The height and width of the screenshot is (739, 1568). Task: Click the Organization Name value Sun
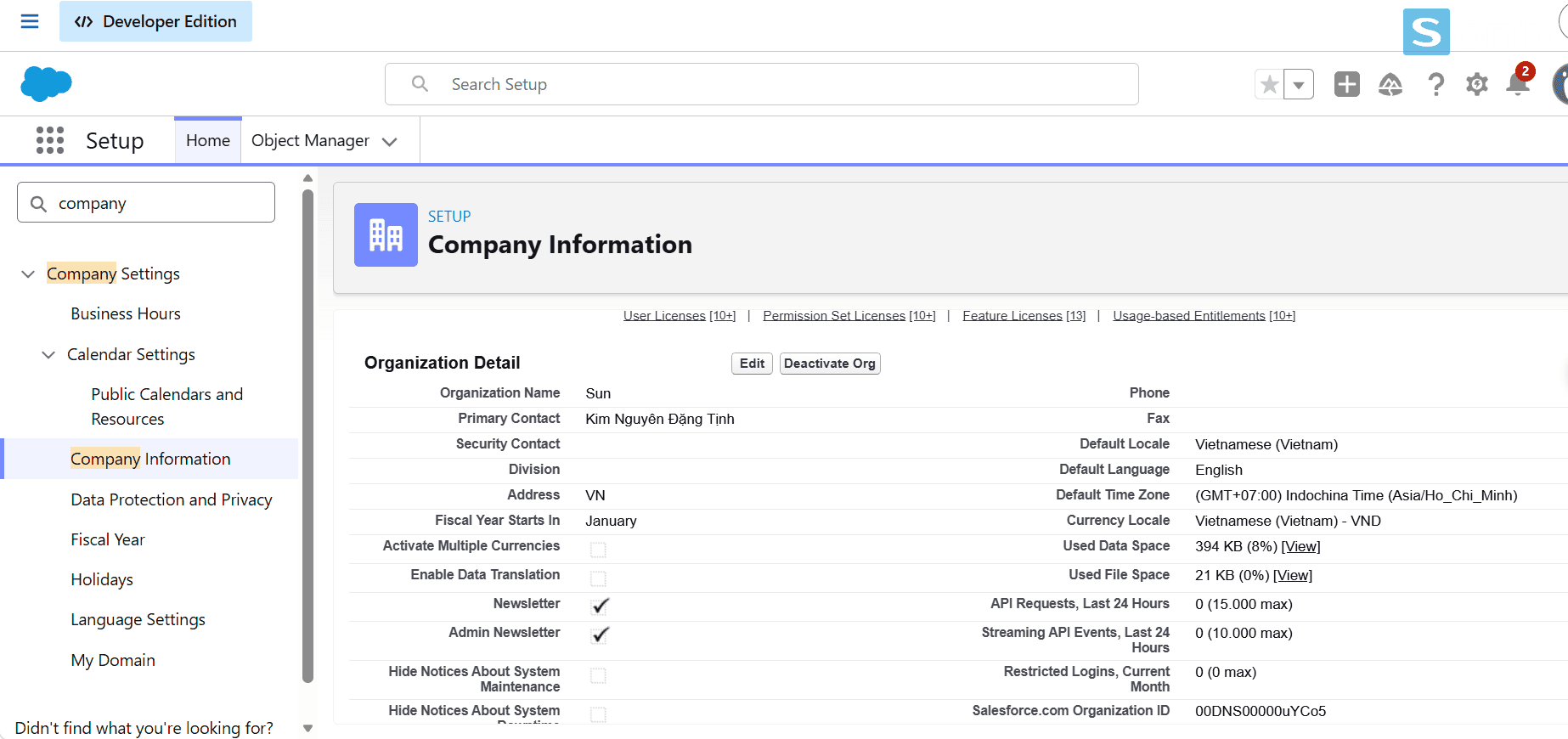(x=598, y=393)
